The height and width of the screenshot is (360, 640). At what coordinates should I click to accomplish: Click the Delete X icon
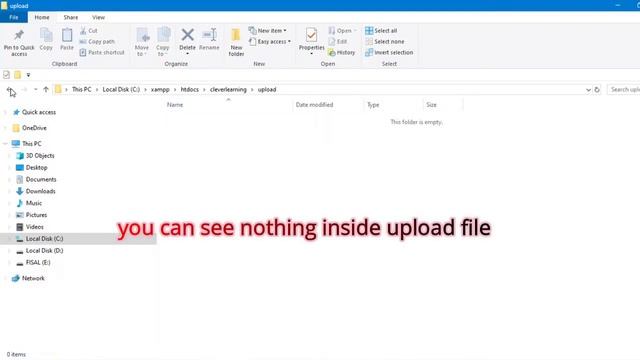click(187, 35)
